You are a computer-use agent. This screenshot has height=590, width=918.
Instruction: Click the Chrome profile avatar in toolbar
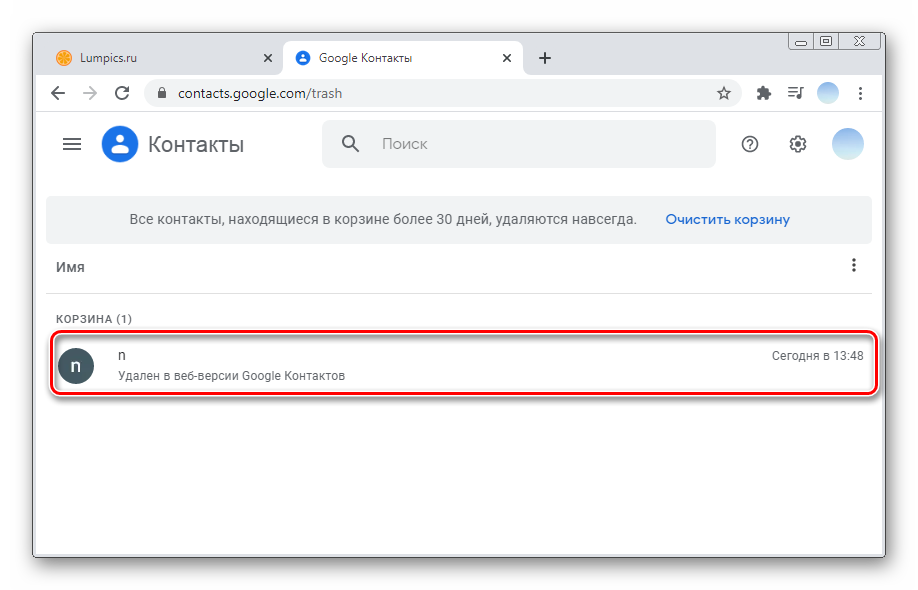pyautogui.click(x=828, y=93)
